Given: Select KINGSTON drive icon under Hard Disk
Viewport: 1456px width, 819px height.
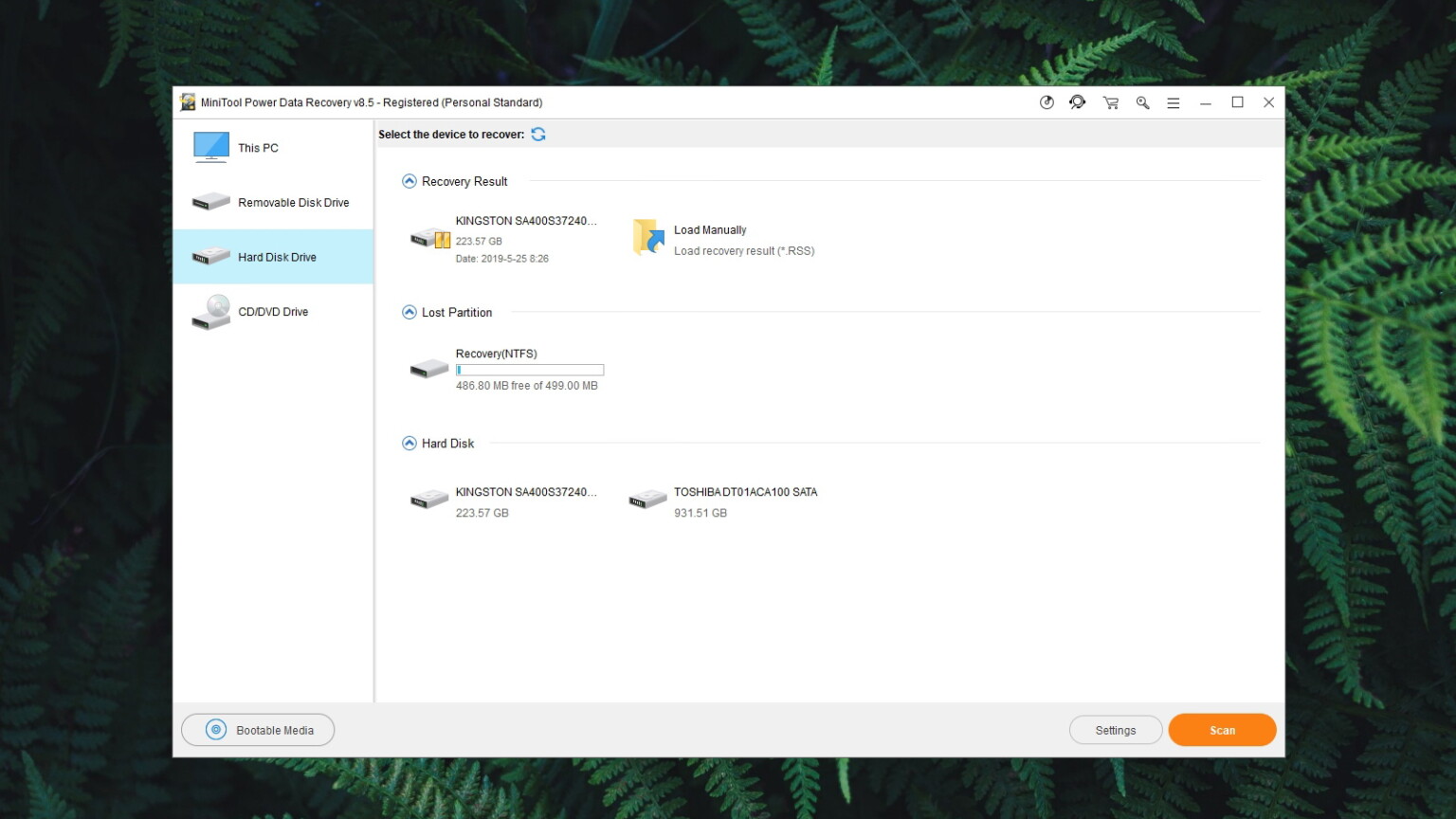Looking at the screenshot, I should pos(429,499).
